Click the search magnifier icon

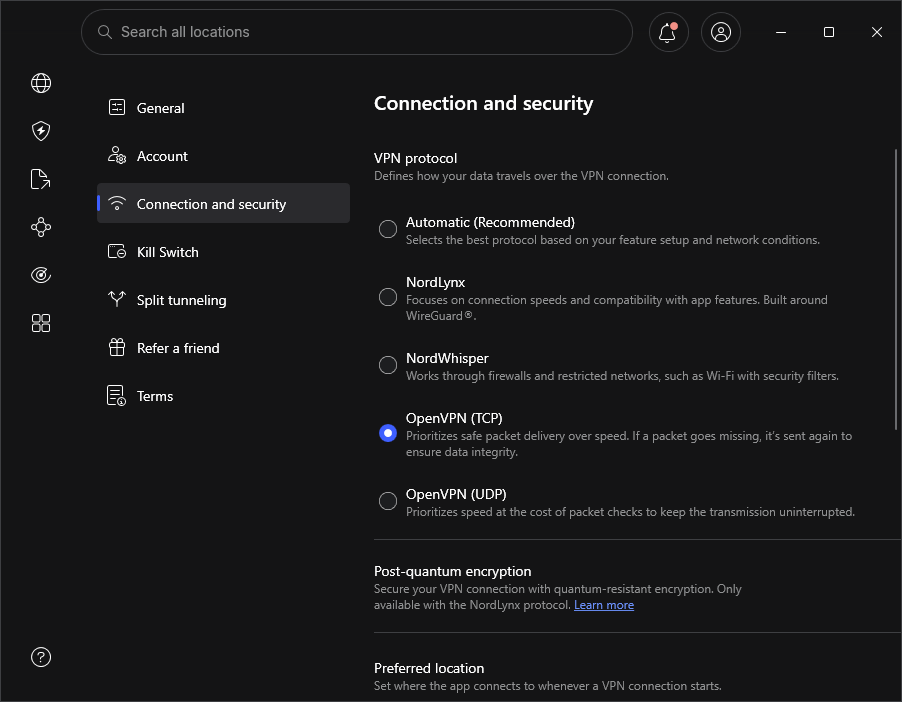[x=105, y=32]
